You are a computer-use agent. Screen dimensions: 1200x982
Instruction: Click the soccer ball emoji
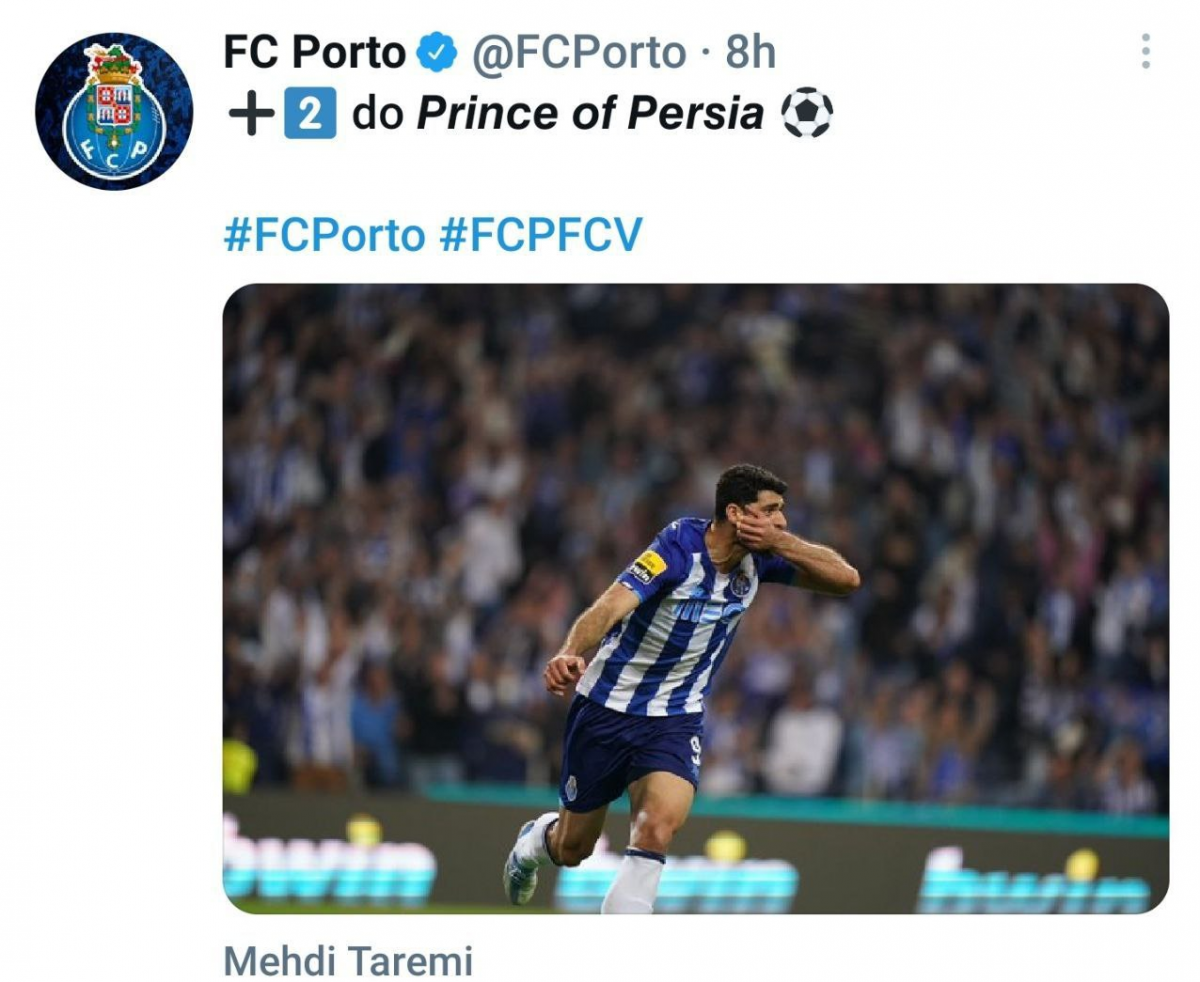(806, 114)
